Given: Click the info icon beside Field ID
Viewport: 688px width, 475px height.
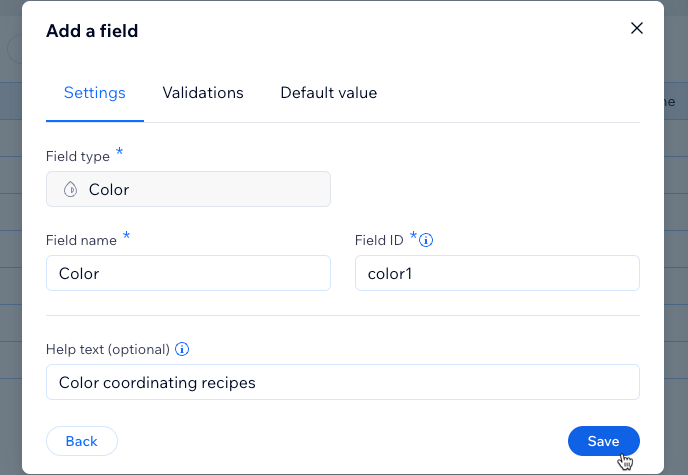Looking at the screenshot, I should tap(426, 240).
